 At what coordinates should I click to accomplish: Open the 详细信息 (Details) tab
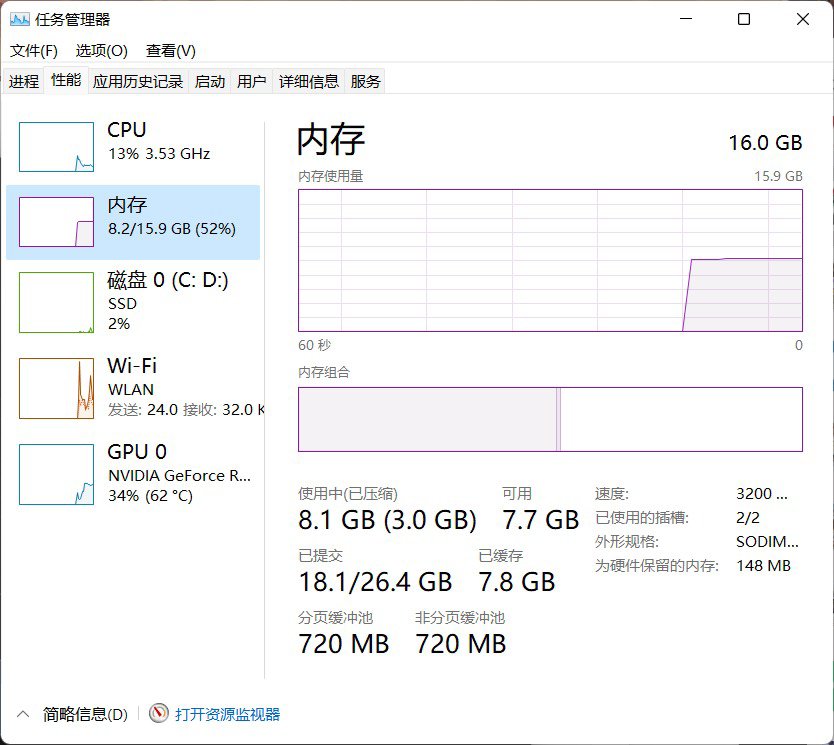[306, 81]
